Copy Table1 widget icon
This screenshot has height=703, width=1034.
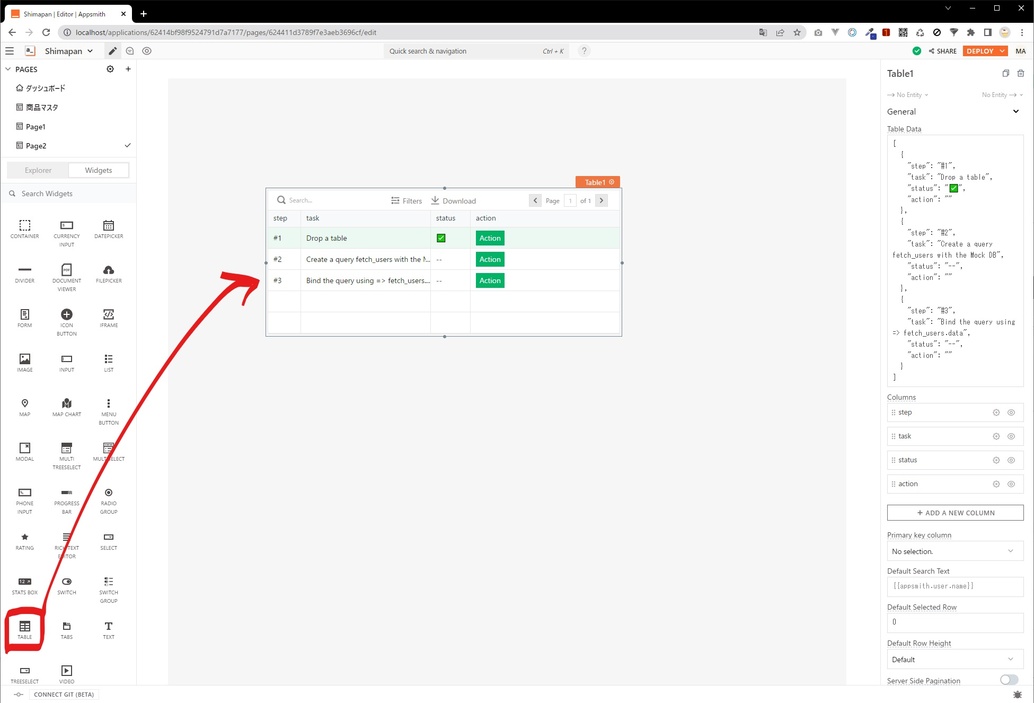click(1005, 73)
